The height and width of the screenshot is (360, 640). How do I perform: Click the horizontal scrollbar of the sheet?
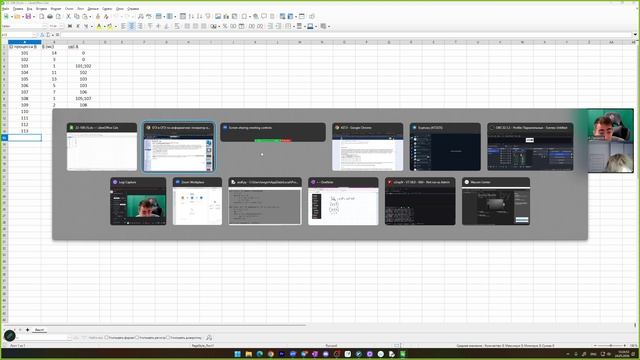(157, 325)
